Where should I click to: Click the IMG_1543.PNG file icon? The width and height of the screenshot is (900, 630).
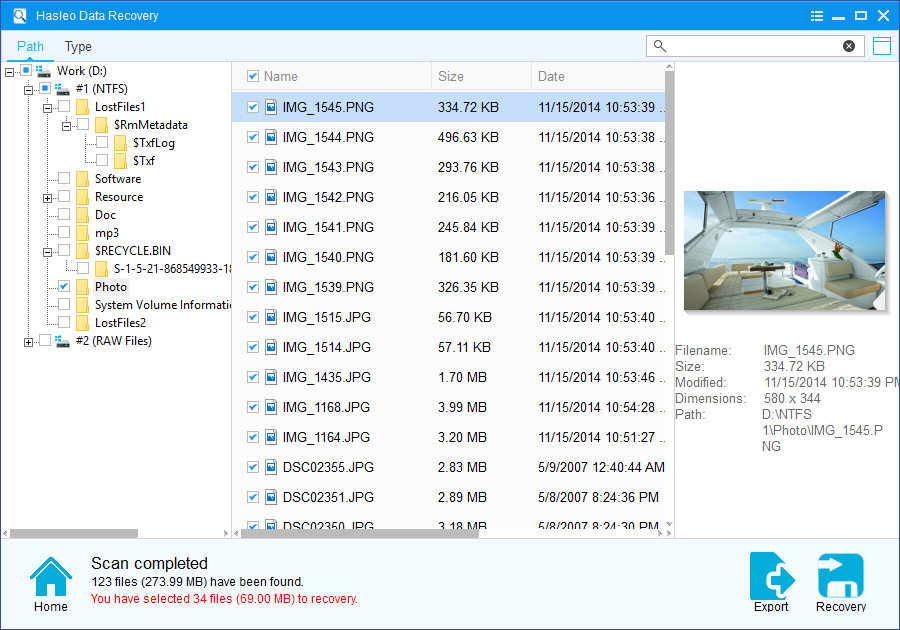271,167
